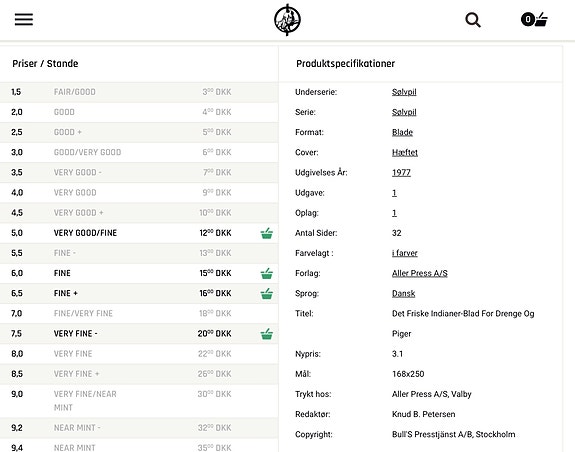Click the Mål value 168x250
This screenshot has width=575, height=452.
point(408,374)
